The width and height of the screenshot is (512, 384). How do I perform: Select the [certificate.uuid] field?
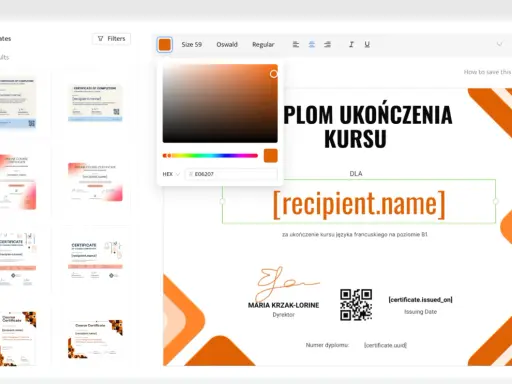click(x=385, y=345)
